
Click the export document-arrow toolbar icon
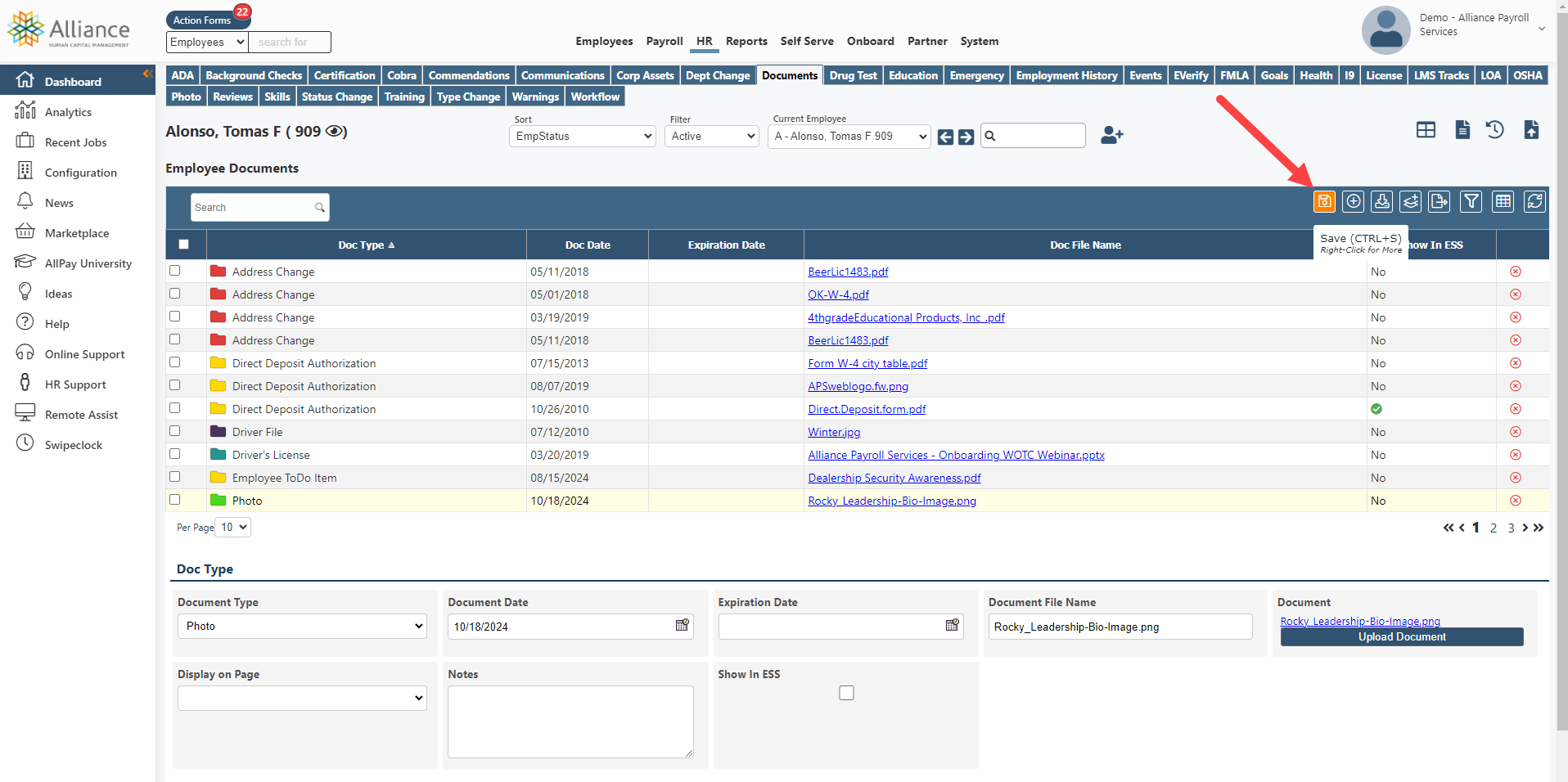click(x=1440, y=201)
